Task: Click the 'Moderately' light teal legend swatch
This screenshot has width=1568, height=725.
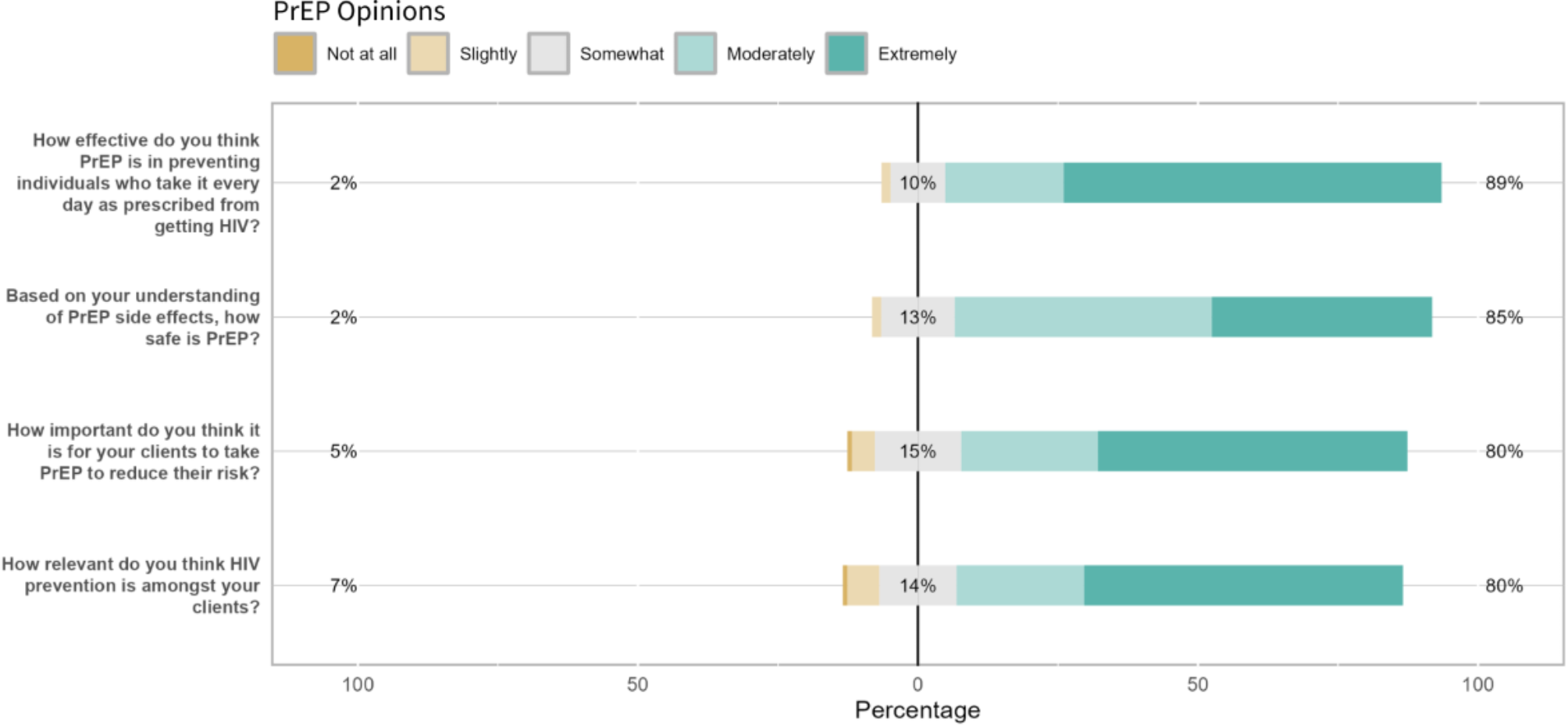Action: (x=695, y=54)
